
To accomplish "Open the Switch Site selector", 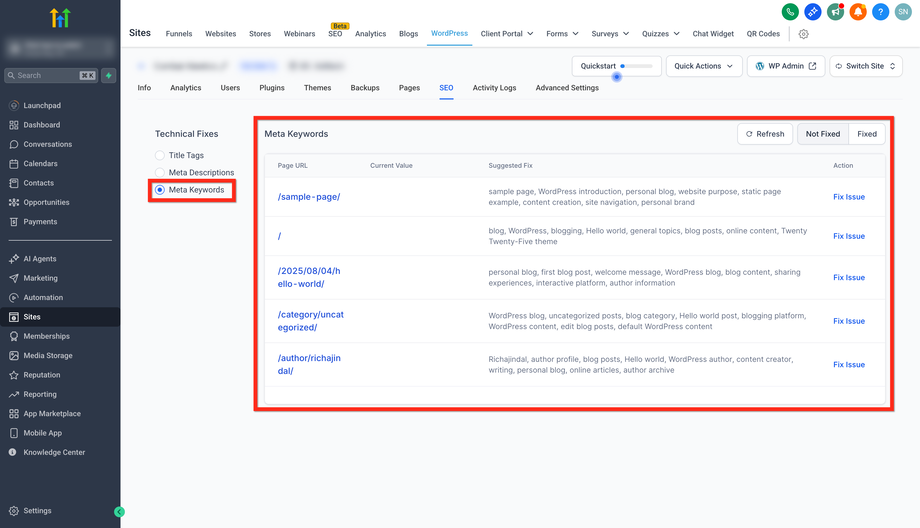I will 865,66.
